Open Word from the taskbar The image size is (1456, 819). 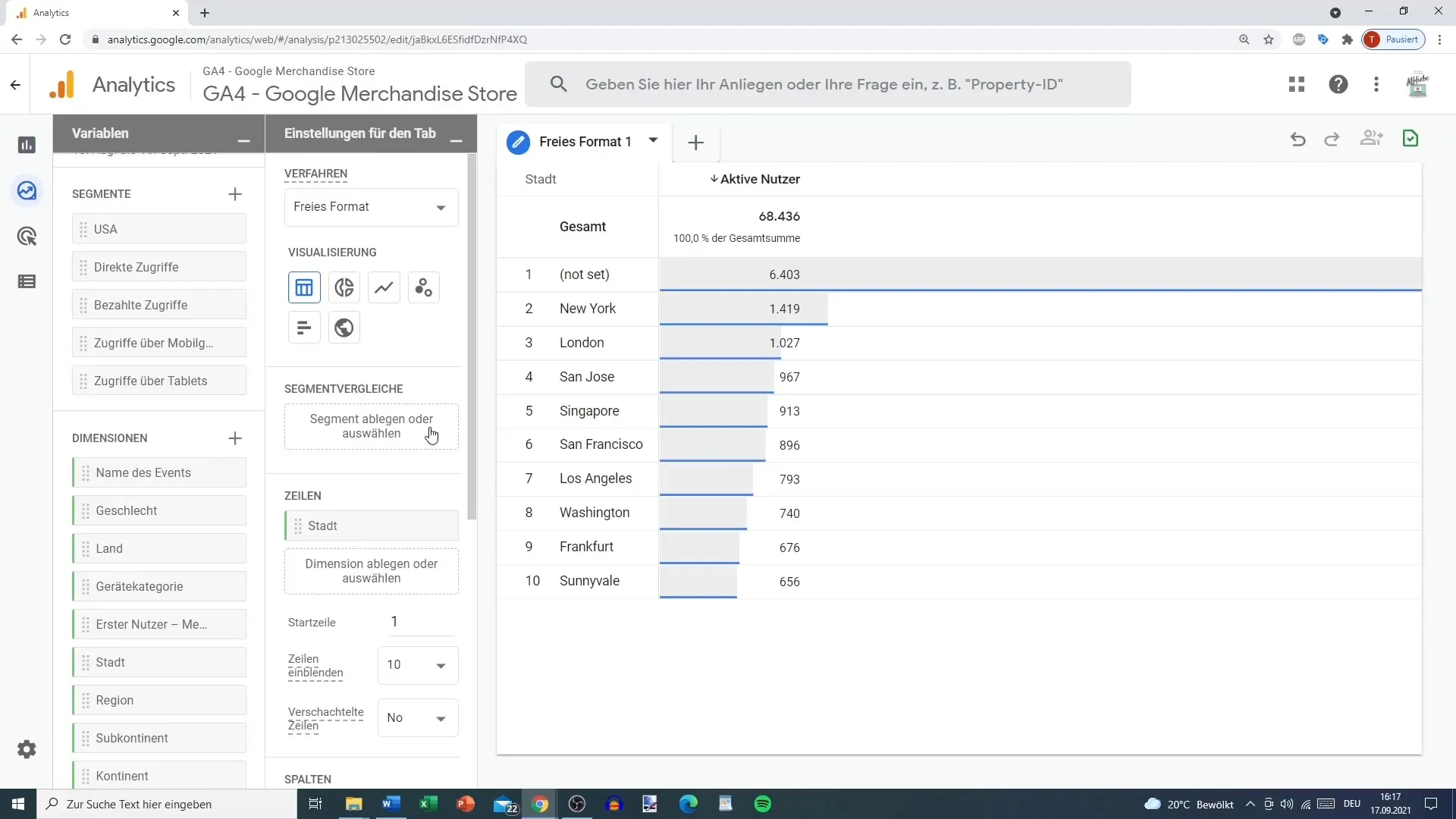(391, 804)
